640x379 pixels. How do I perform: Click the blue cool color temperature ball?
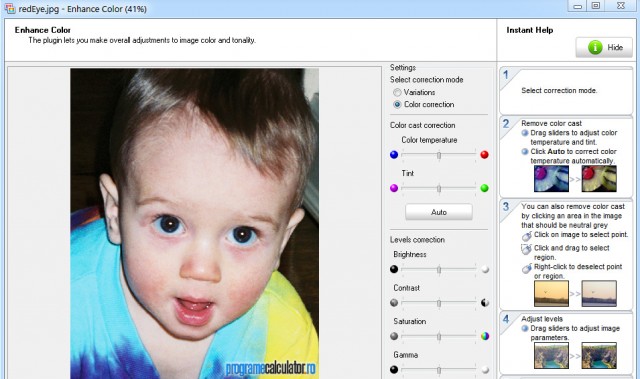tap(394, 155)
